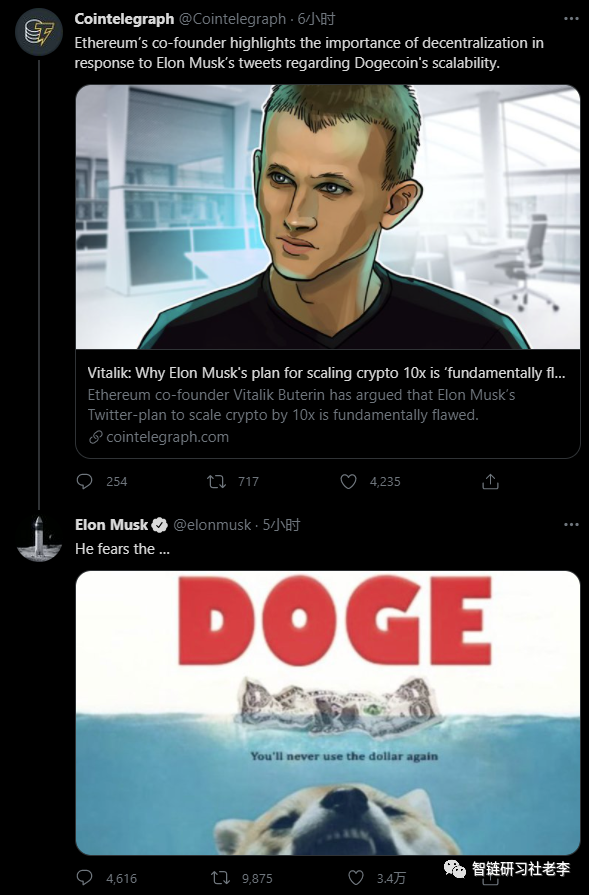
Task: Retweet Elon Musk's DOGE post
Action: point(220,877)
